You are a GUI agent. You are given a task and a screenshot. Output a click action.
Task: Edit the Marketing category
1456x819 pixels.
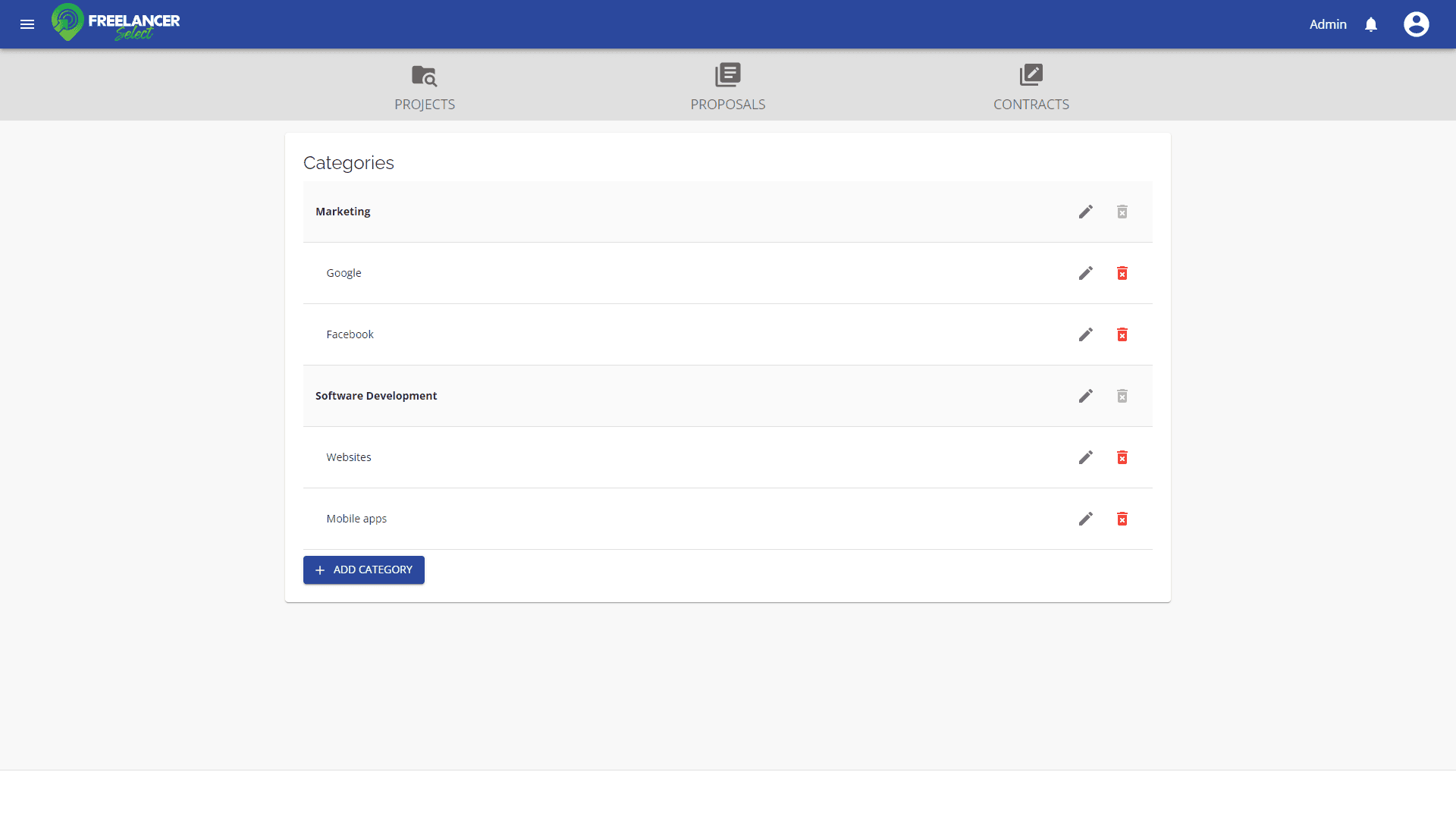tap(1086, 212)
